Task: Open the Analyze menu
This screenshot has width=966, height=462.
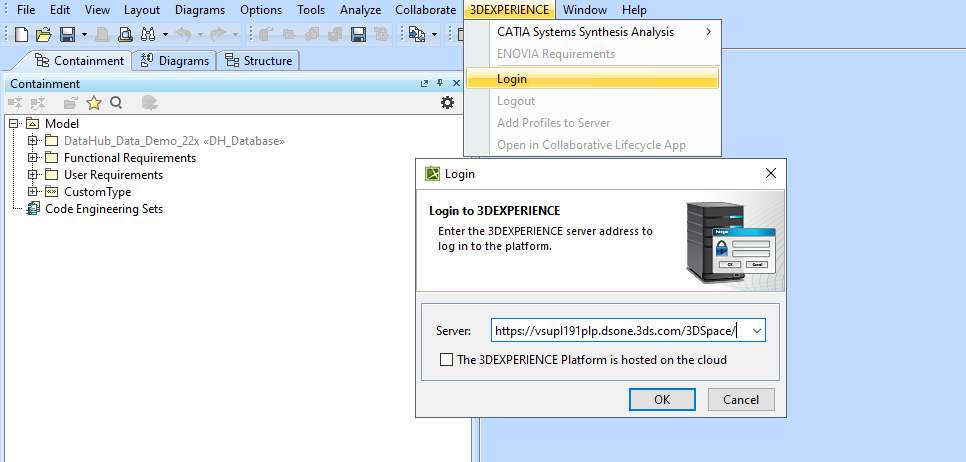Action: (360, 10)
